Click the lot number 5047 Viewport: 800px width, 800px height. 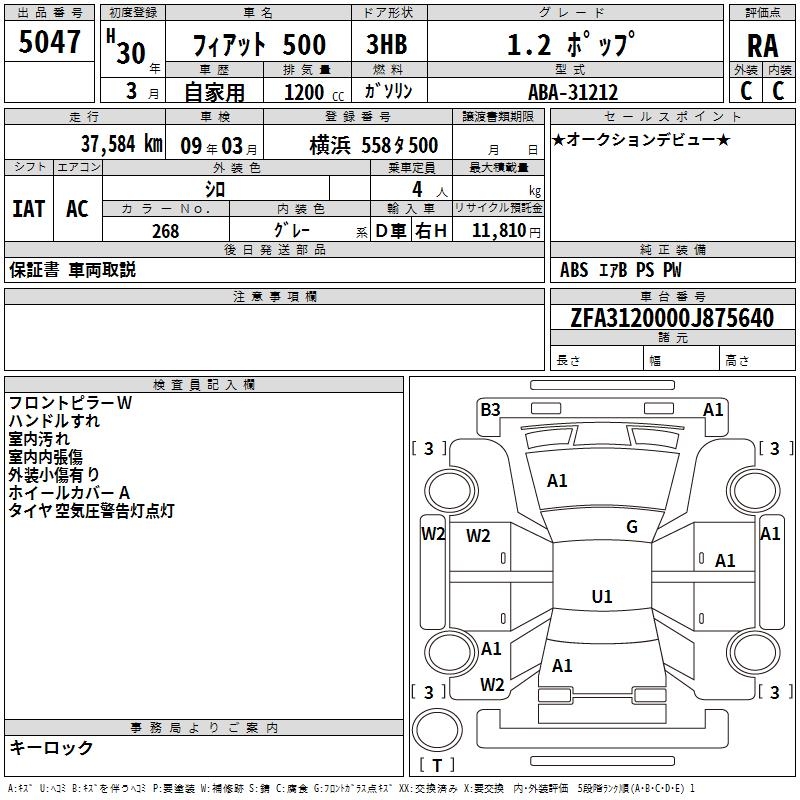pos(50,42)
